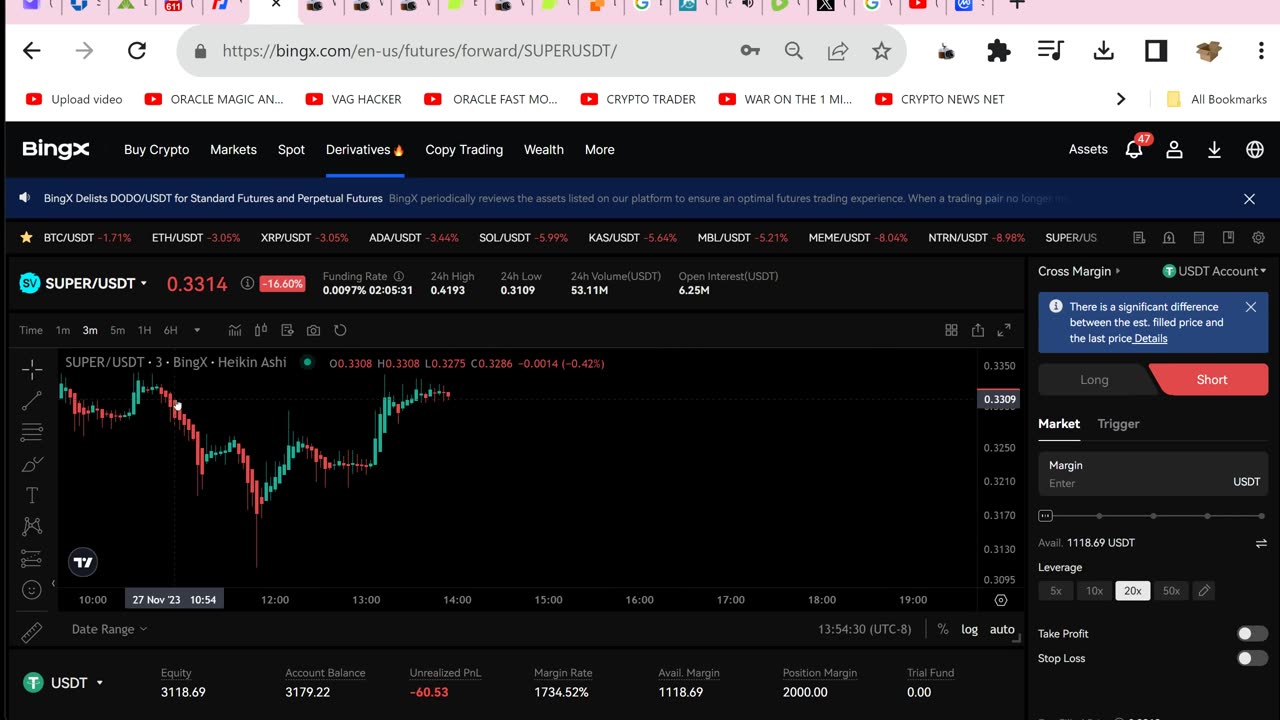Open the Wealth menu
The image size is (1280, 720).
pyautogui.click(x=544, y=150)
